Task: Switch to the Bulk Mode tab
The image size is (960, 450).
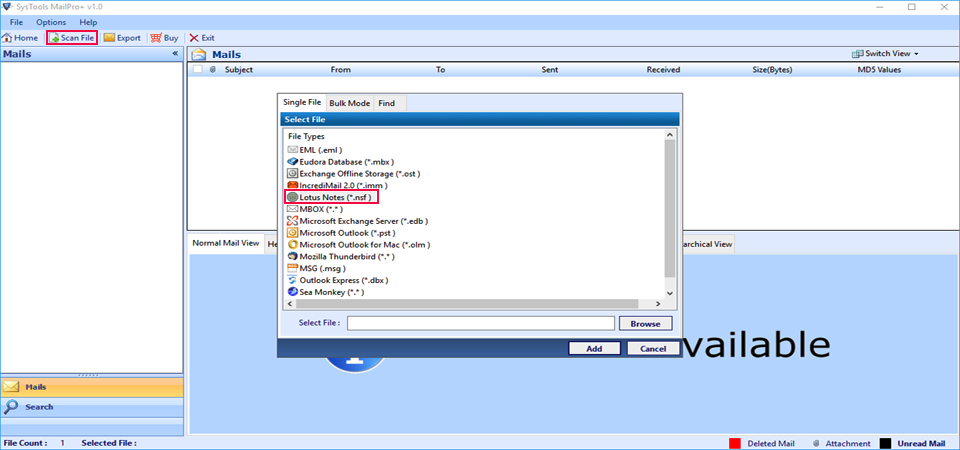Action: (x=350, y=103)
